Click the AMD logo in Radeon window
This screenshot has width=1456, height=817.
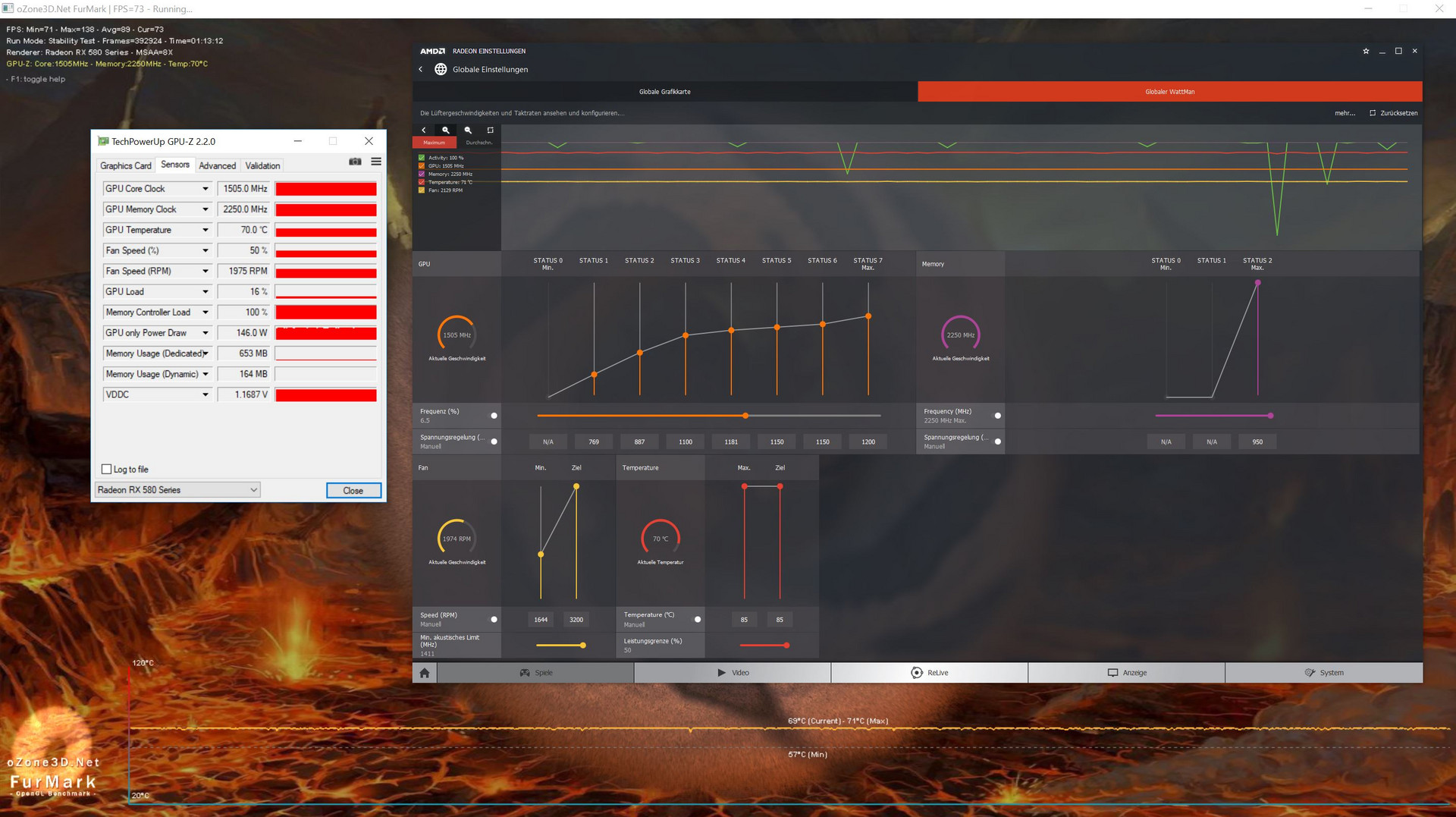click(433, 51)
